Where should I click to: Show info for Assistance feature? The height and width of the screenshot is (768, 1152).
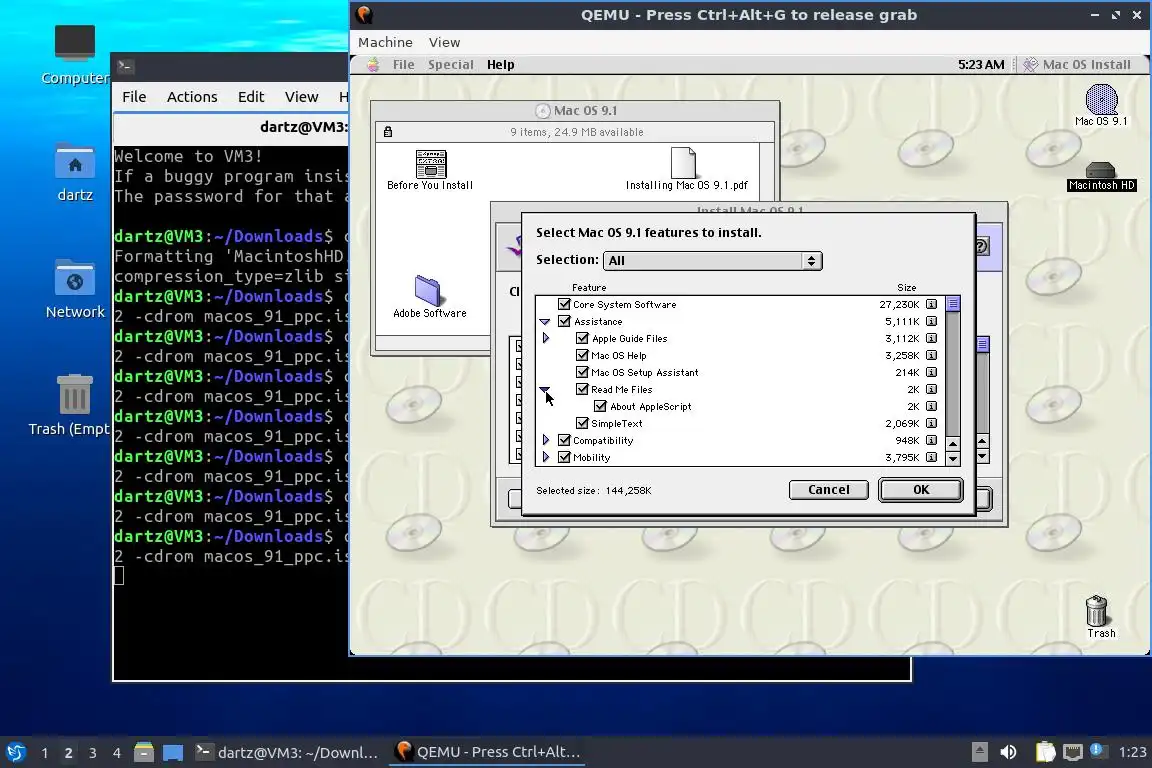[x=931, y=321]
